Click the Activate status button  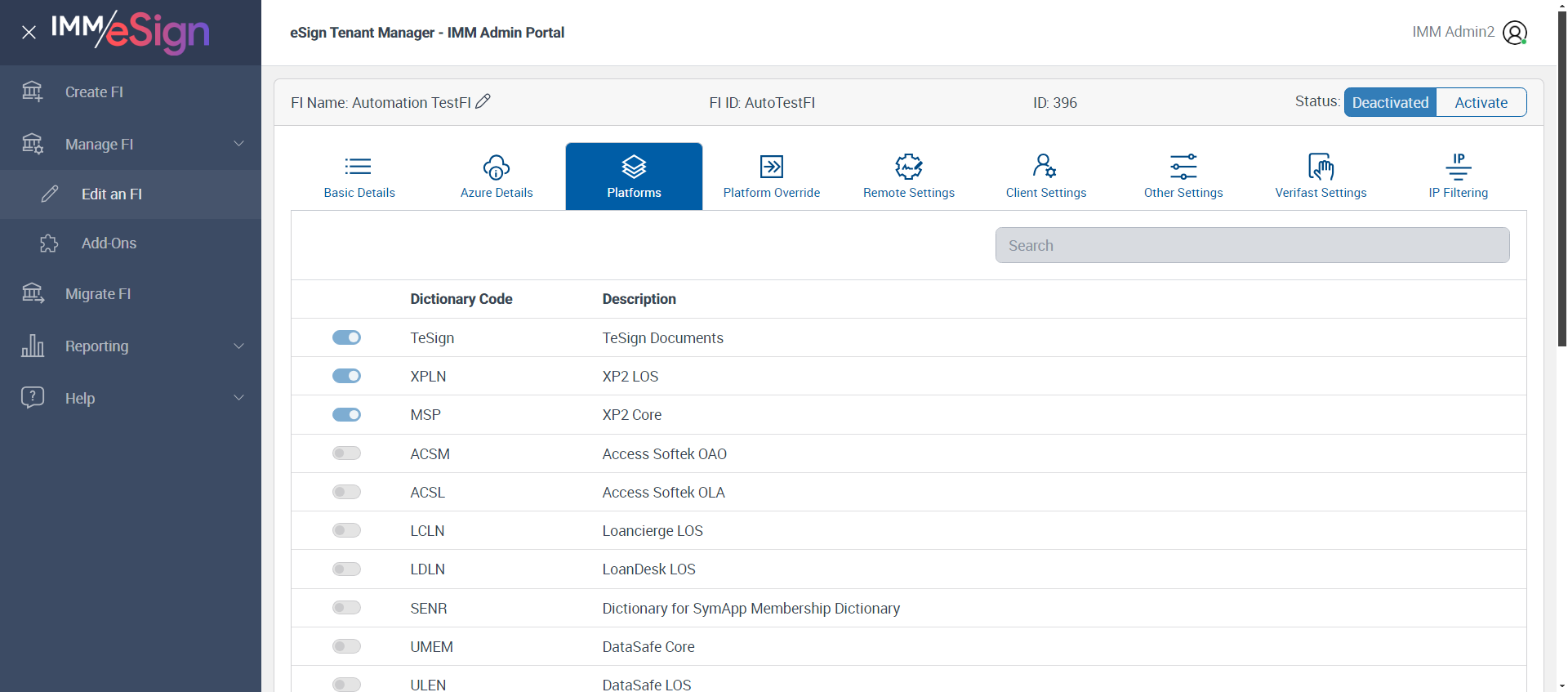coord(1480,102)
